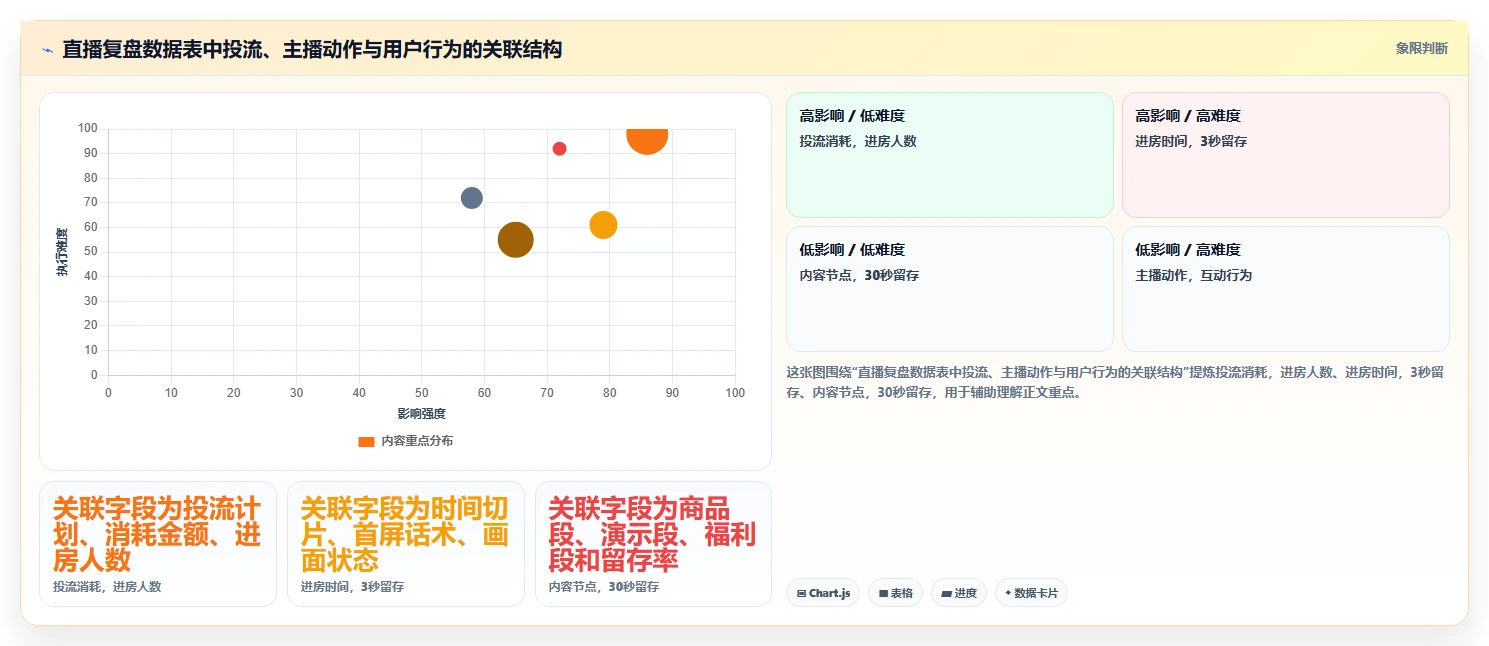Click the page title 直播复盘数据表中投流
The height and width of the screenshot is (646, 1489).
(312, 49)
